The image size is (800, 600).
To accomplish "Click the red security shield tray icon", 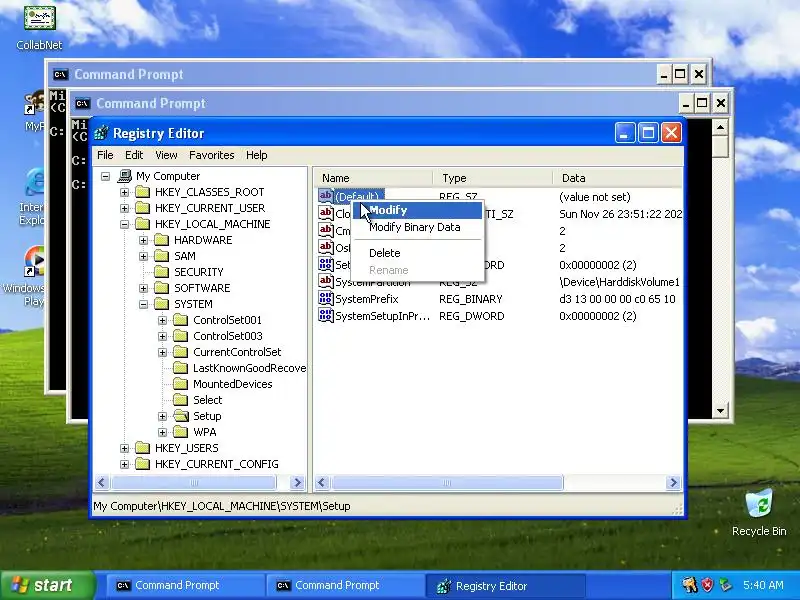I will (707, 585).
